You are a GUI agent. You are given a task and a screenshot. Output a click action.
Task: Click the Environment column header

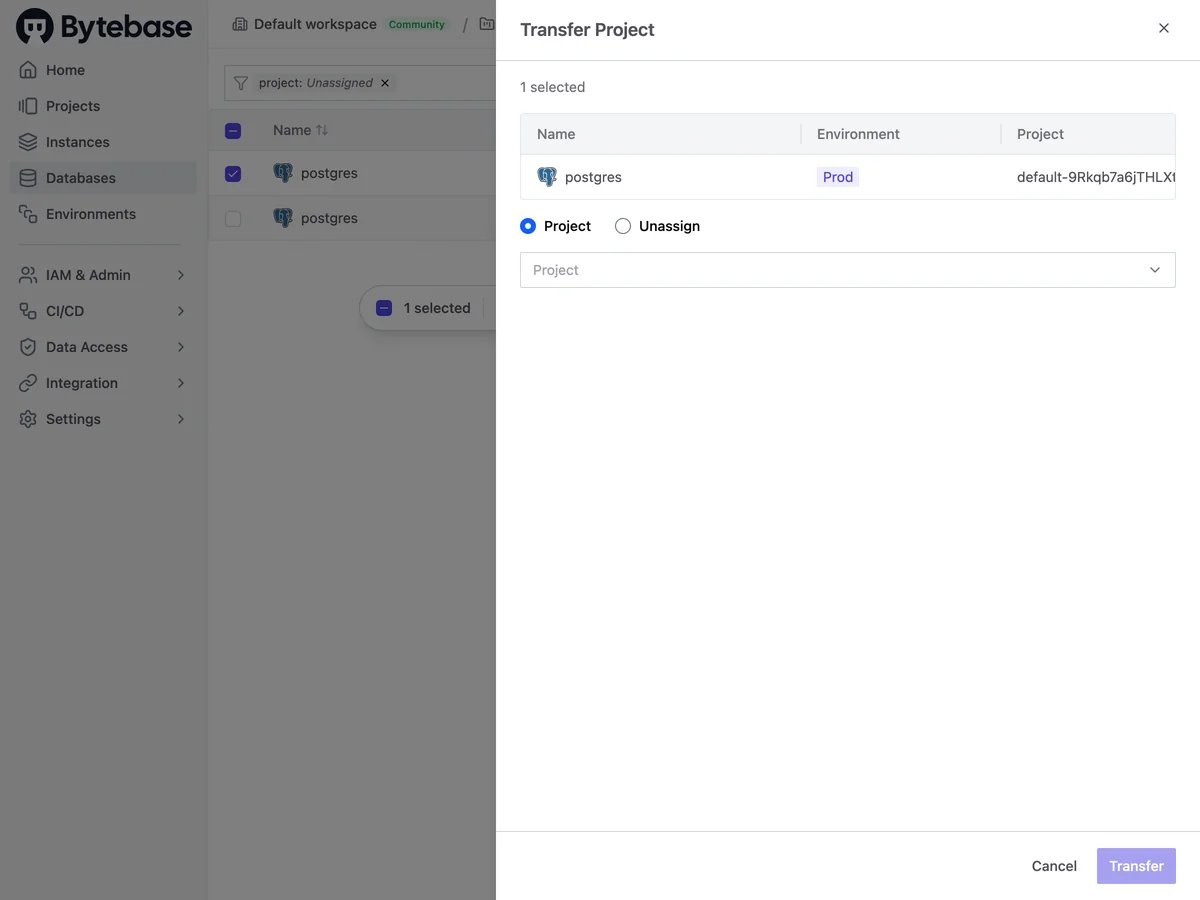point(858,134)
